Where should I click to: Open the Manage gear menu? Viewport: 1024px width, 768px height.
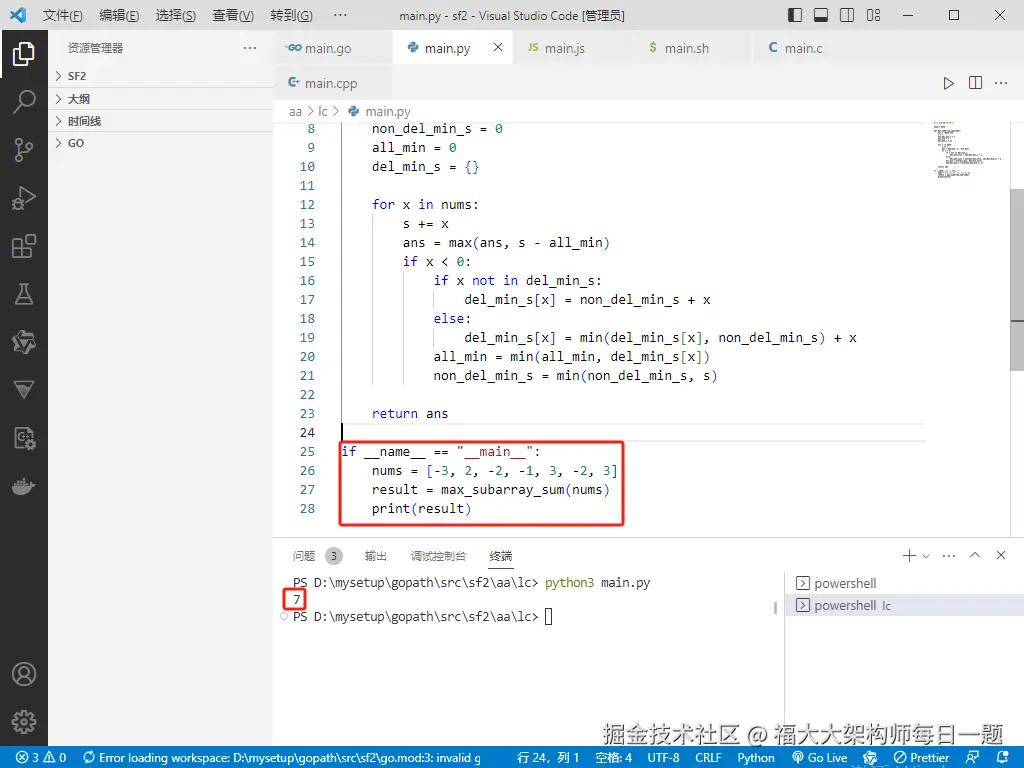pos(24,722)
